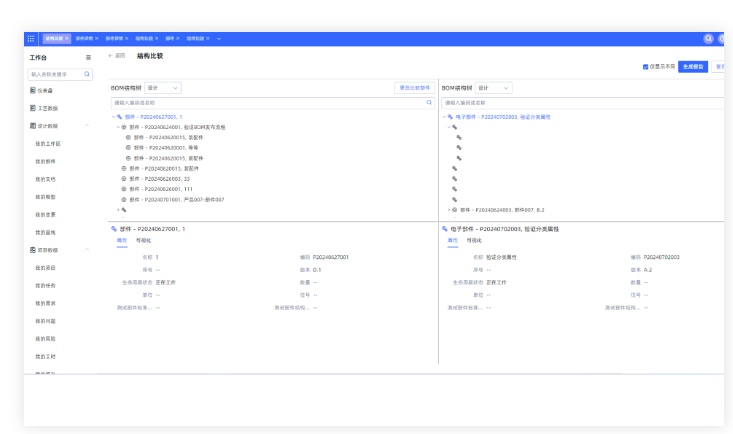This screenshot has width=733, height=434.
Task: Select 可视化 tab under 部件 - P20240627001
Action: [x=143, y=240]
